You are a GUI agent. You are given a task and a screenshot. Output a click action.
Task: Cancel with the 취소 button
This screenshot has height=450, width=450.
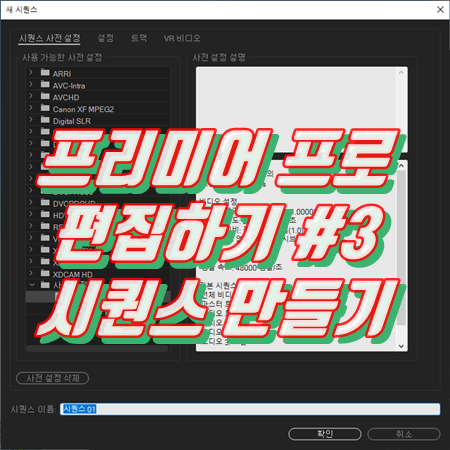tap(404, 434)
